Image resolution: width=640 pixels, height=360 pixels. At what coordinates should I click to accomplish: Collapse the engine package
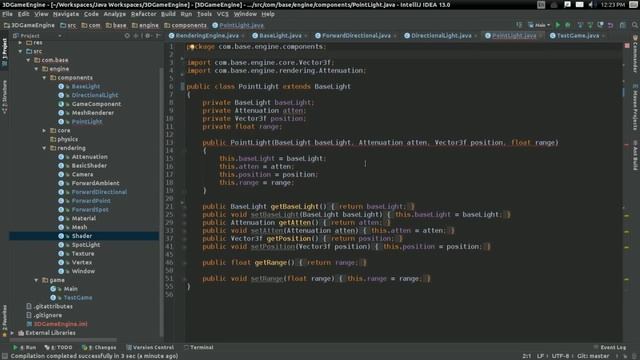point(36,69)
